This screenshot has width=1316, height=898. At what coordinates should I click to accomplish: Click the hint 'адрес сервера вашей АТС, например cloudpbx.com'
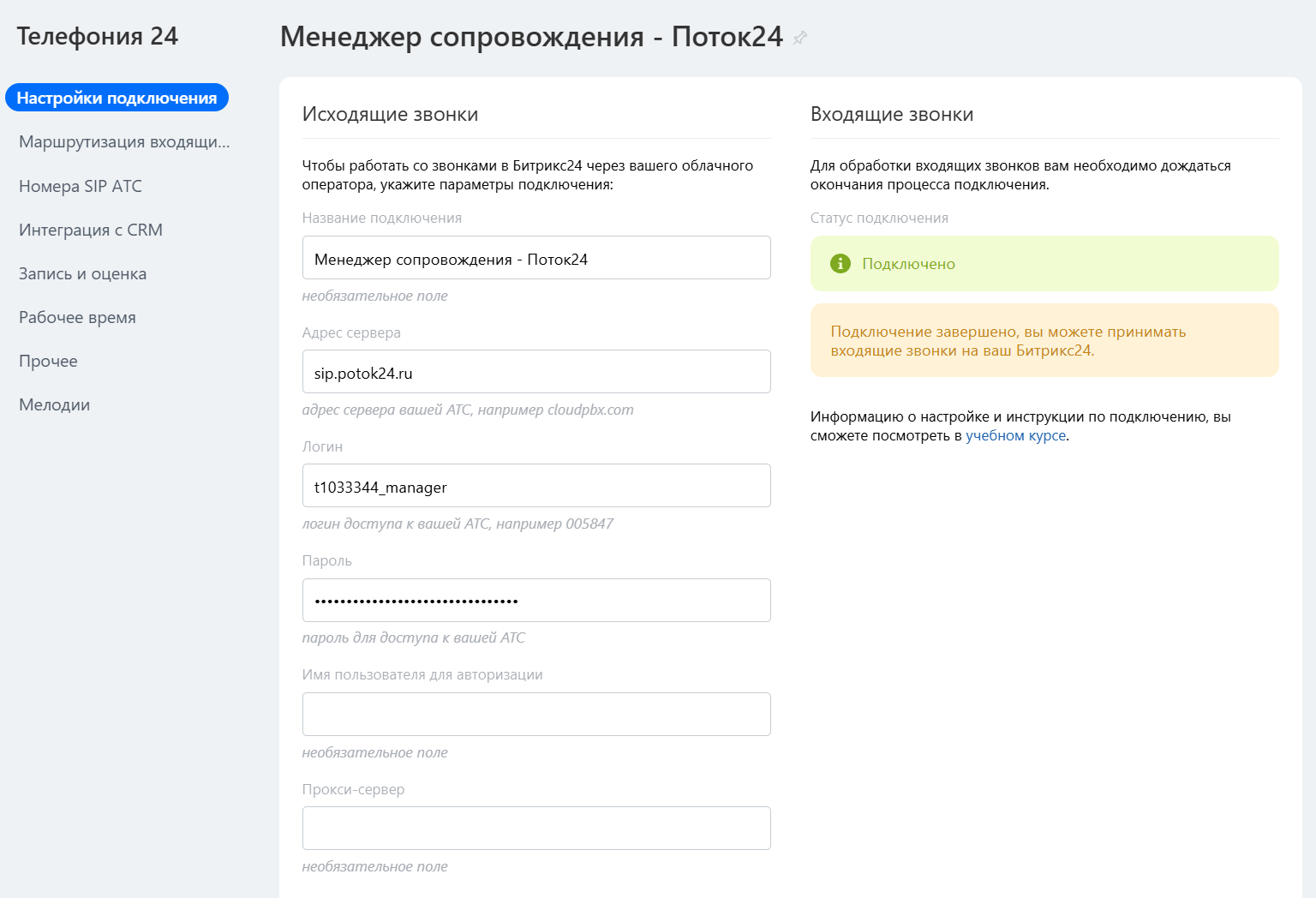click(x=468, y=410)
